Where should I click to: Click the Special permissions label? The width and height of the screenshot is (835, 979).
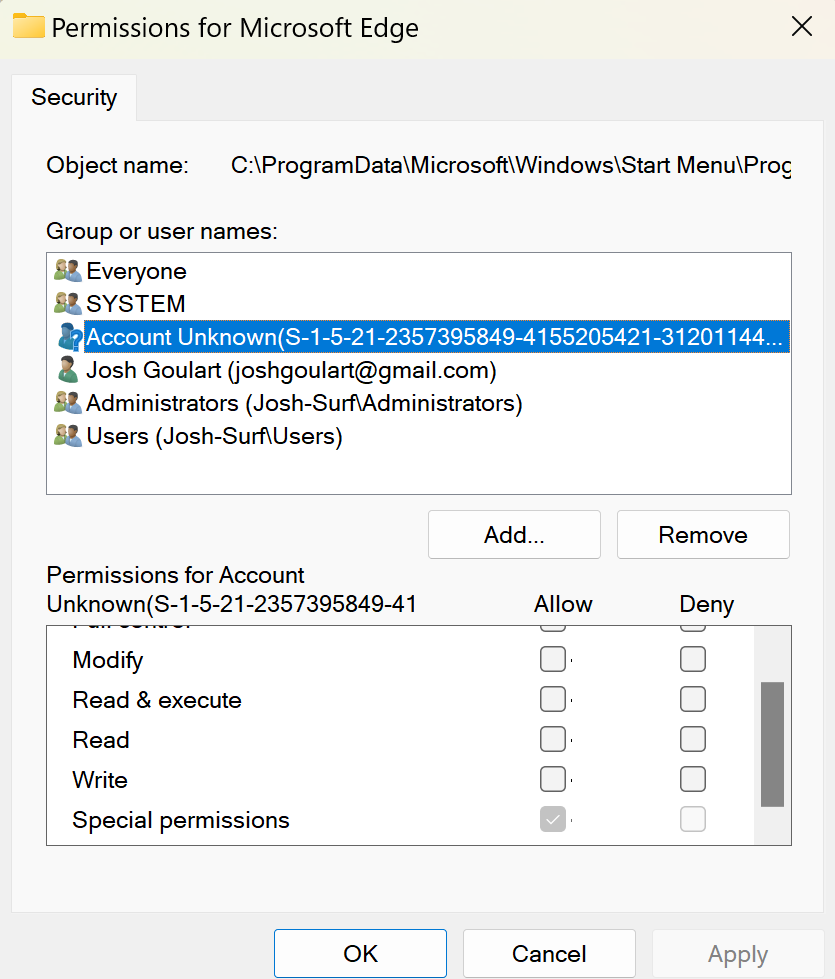180,820
